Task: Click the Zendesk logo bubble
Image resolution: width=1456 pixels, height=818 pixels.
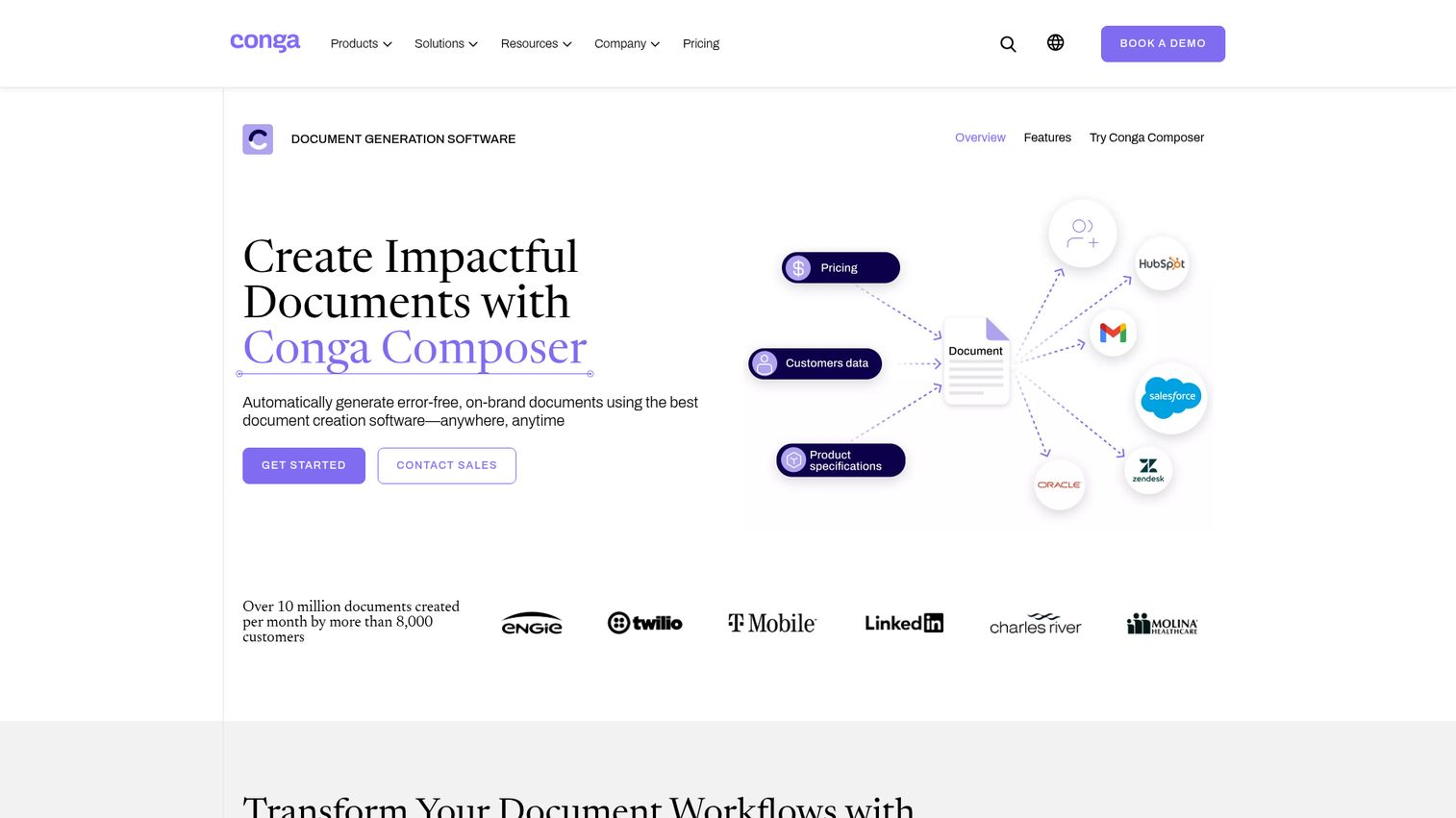Action: (1148, 470)
